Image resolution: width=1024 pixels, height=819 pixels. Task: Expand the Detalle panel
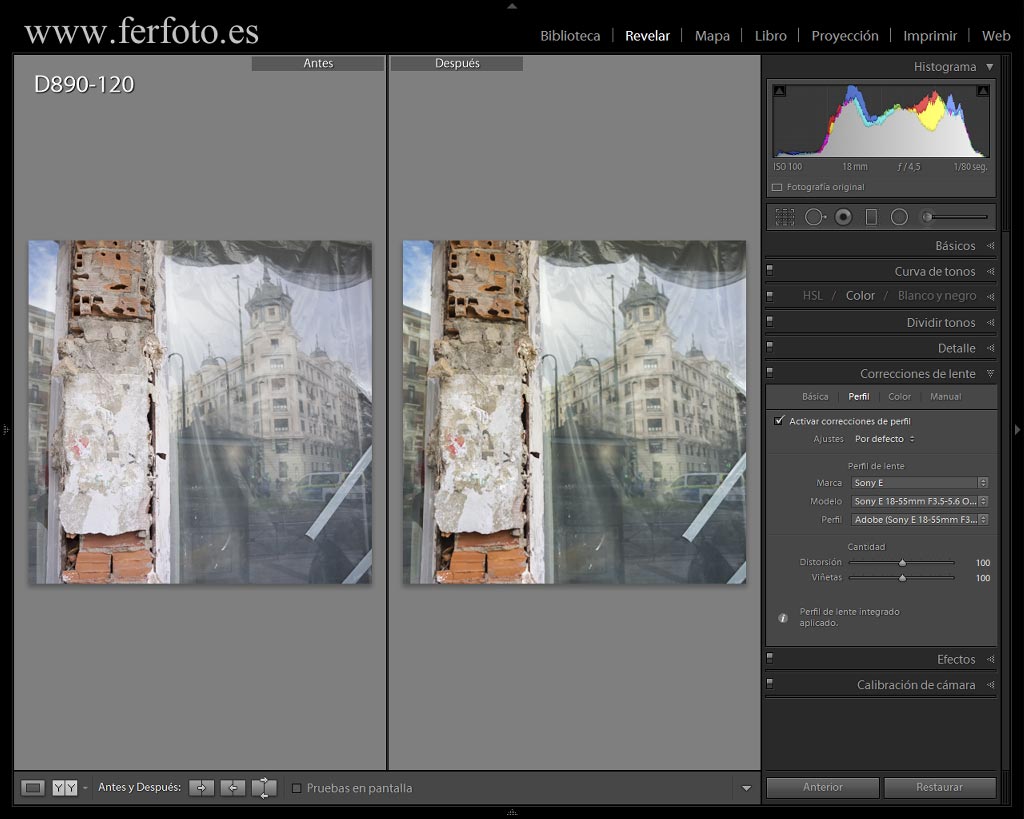(x=991, y=348)
